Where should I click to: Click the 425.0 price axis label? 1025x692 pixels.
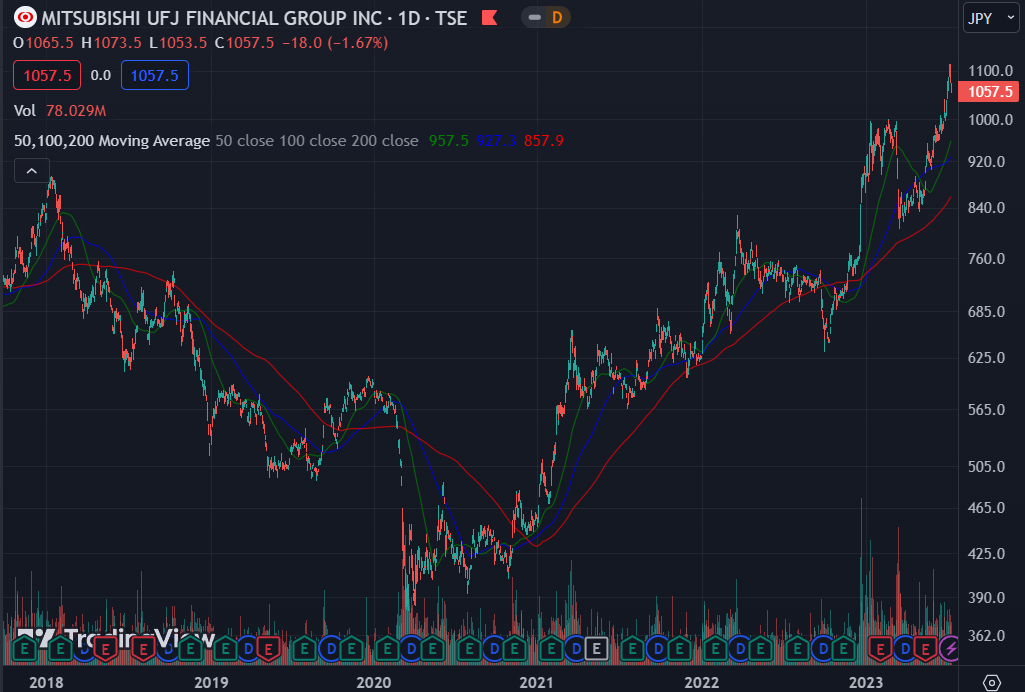[x=986, y=553]
